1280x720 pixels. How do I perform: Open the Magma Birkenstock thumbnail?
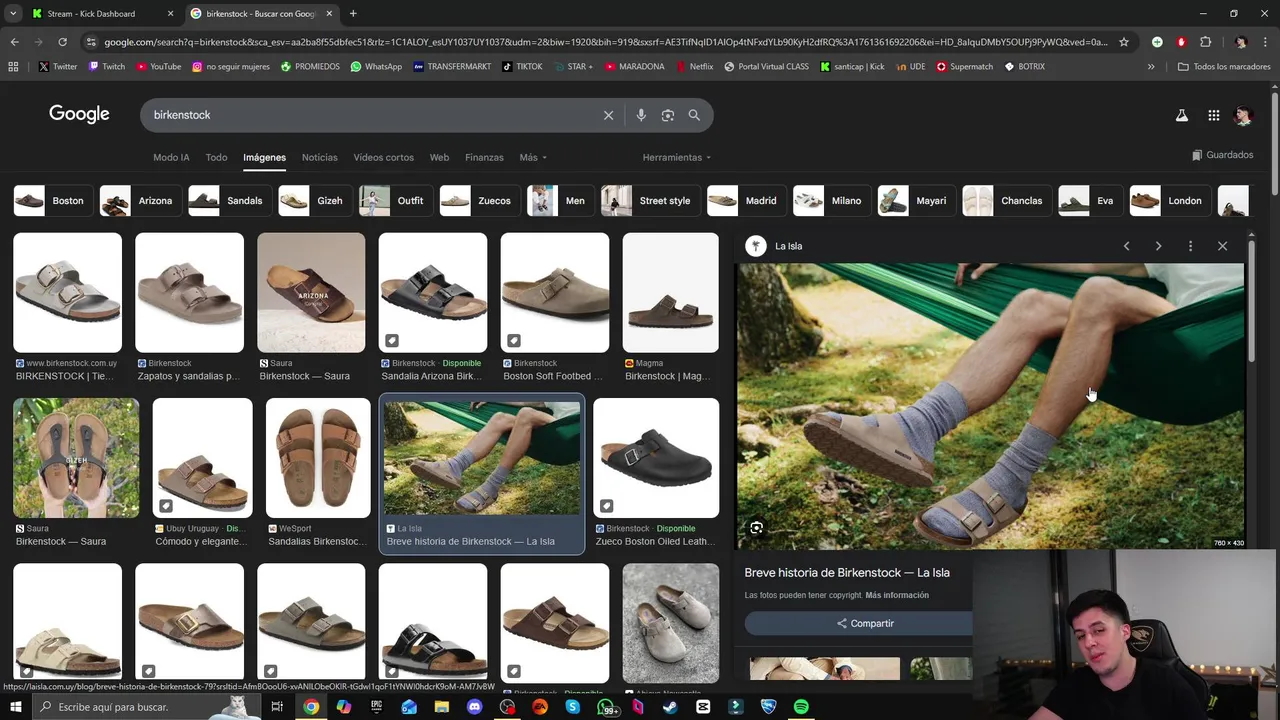coord(670,293)
